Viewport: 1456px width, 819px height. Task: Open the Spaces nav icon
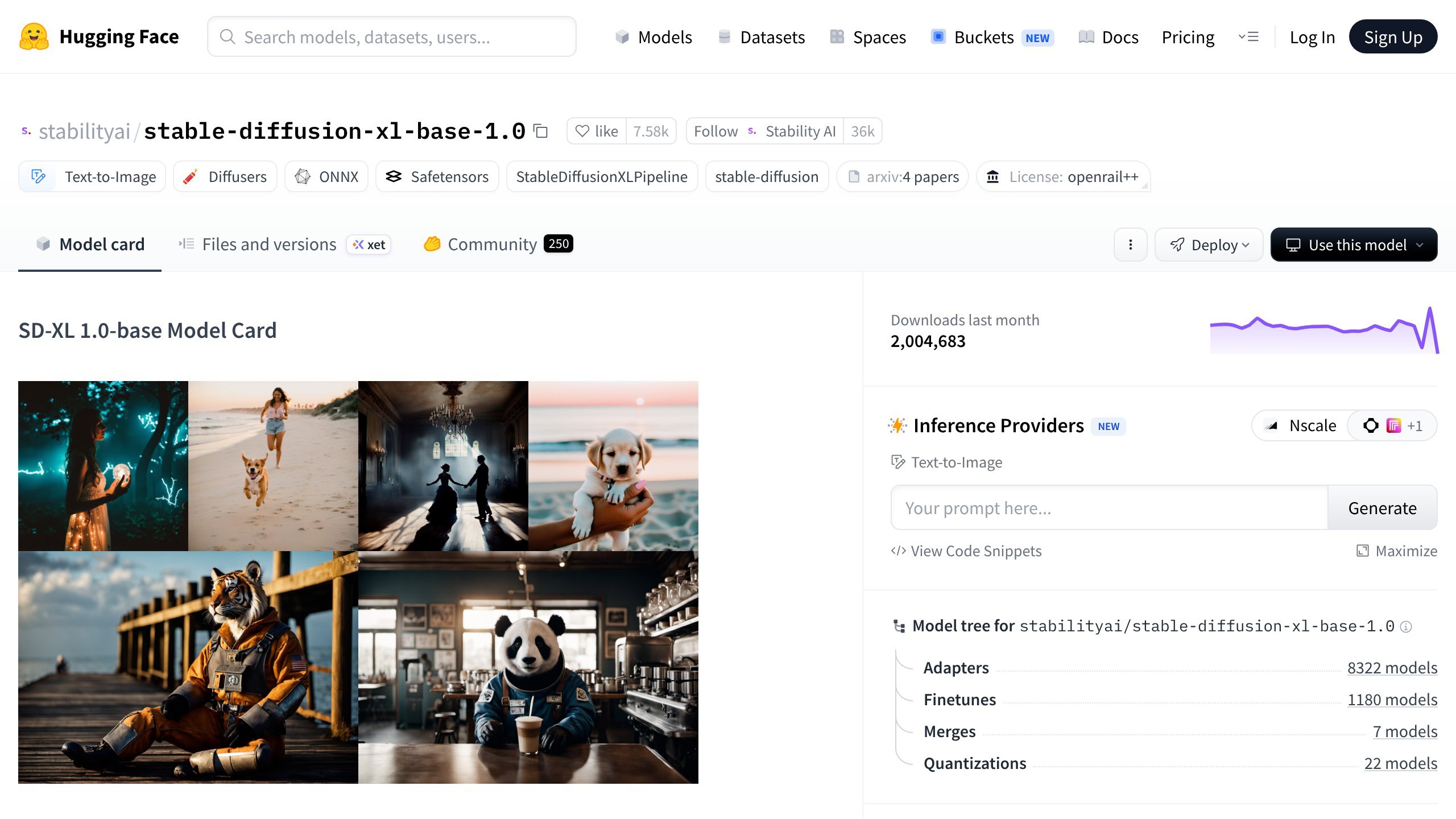pyautogui.click(x=837, y=37)
